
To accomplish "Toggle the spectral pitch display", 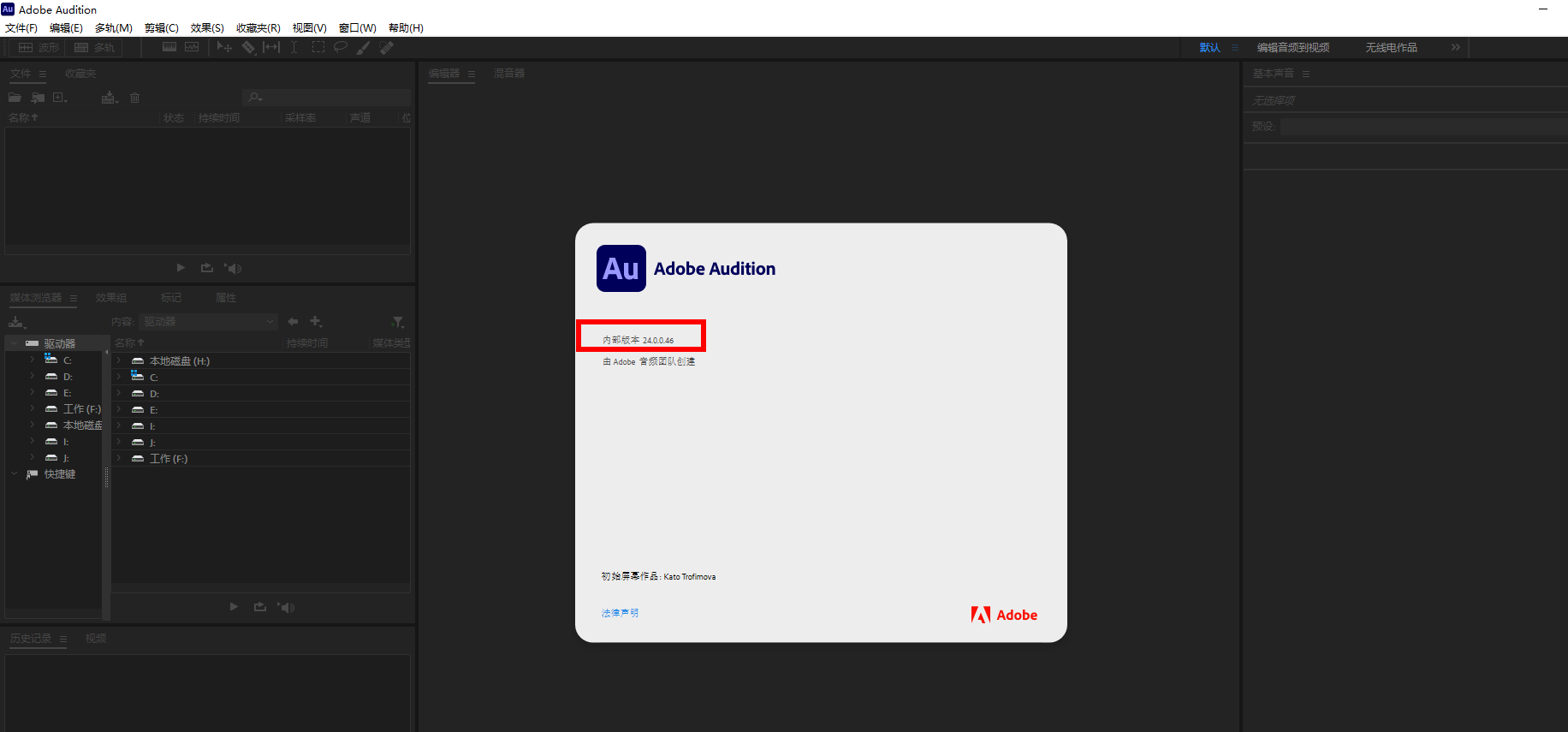I will click(x=192, y=47).
